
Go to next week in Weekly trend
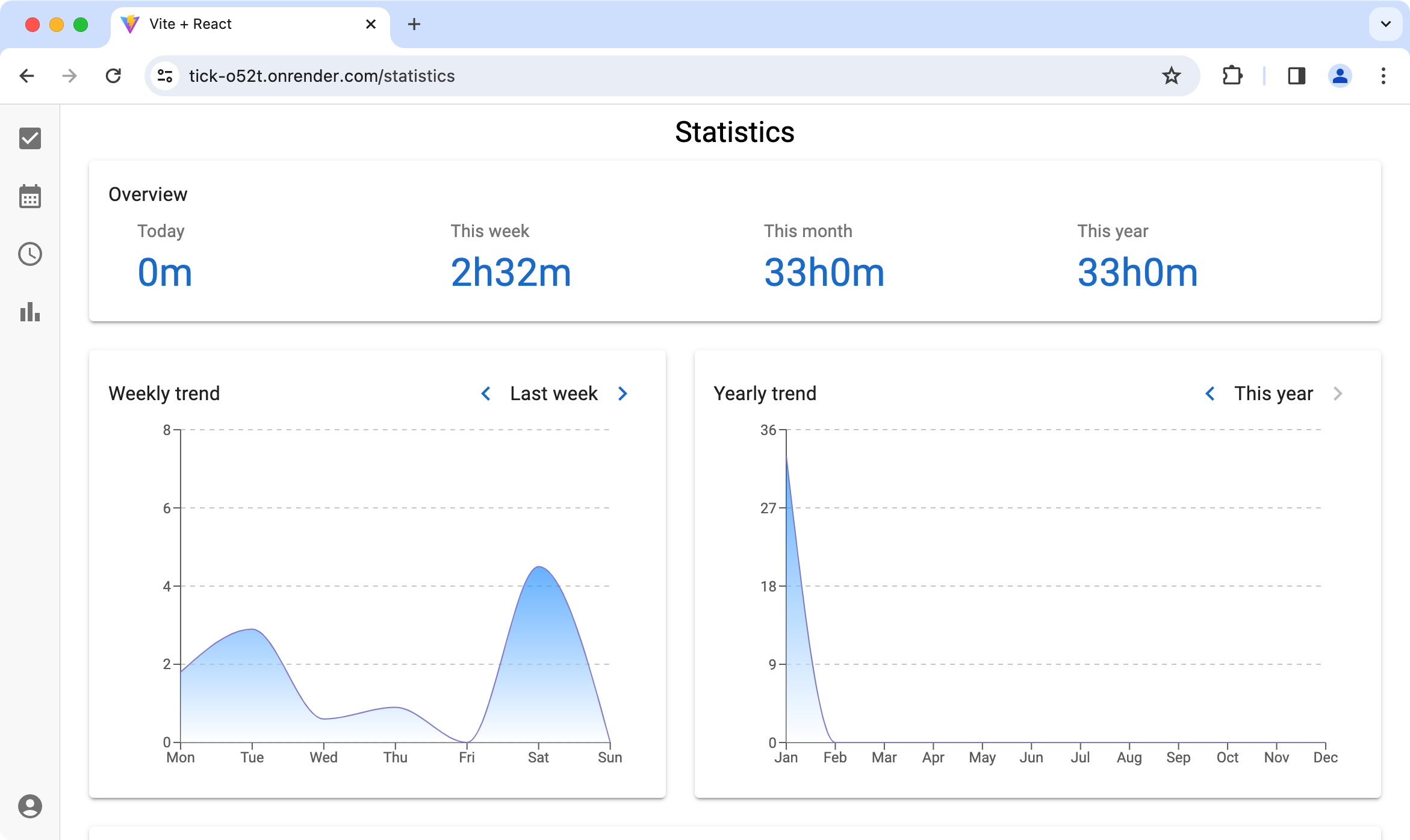[x=623, y=394]
